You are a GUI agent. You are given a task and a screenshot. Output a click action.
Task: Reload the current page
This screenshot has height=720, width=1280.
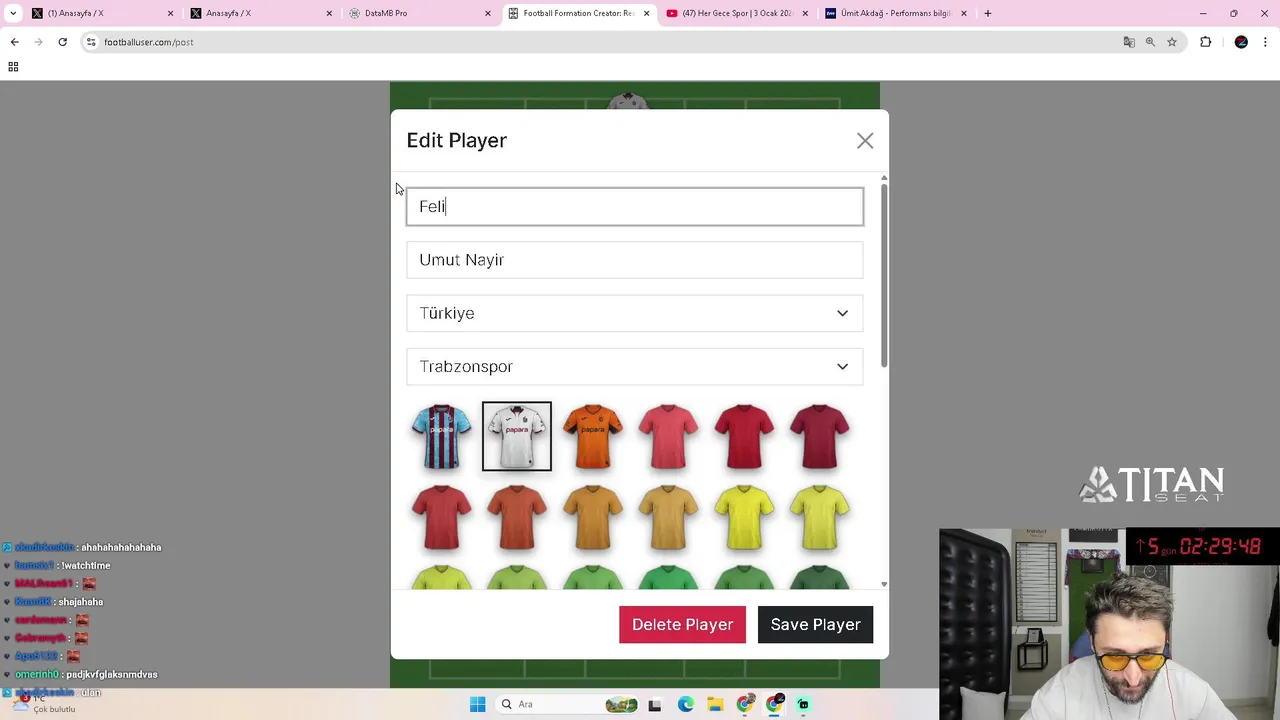pyautogui.click(x=62, y=42)
